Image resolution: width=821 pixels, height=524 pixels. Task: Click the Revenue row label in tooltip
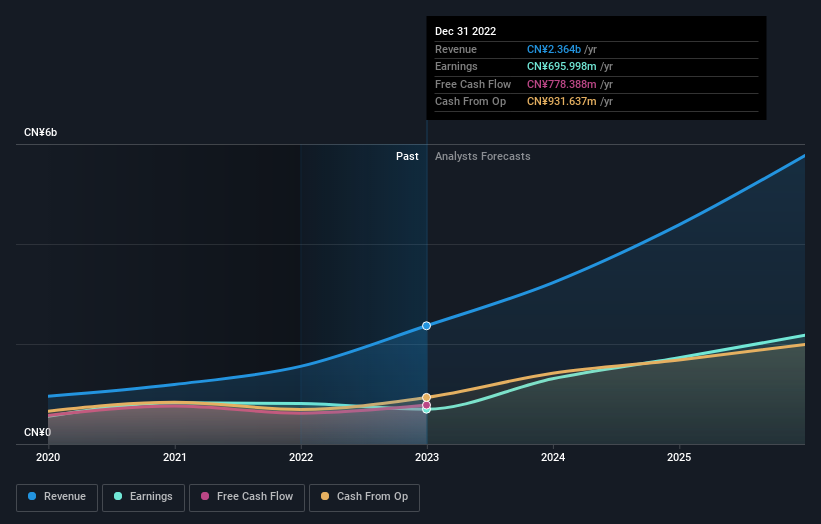pyautogui.click(x=456, y=49)
